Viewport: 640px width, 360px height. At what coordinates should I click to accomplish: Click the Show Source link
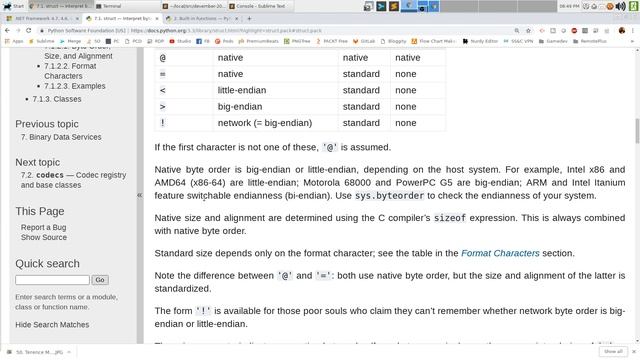44,237
